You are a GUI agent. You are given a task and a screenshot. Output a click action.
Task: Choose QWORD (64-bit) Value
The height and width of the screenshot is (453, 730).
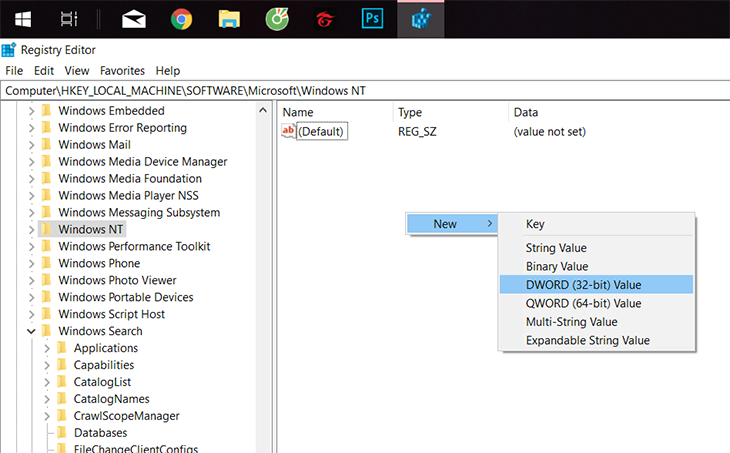(596, 303)
